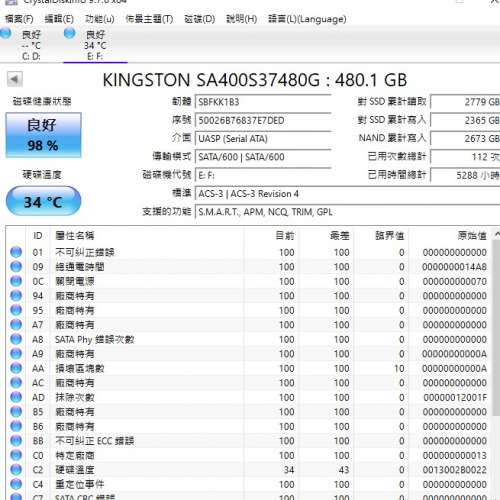The image size is (500, 500).
Task: Click raw value 0000000014A8
Action: [x=454, y=267]
